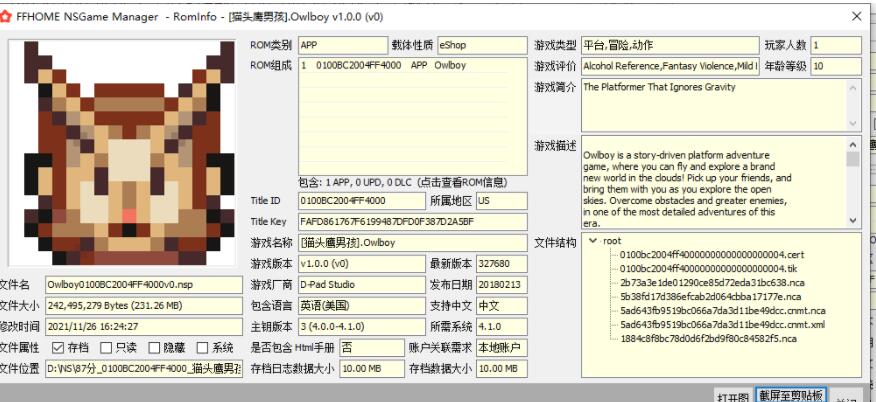The image size is (876, 402).
Task: Click the 所需系统 field showing 4.1.0
Action: 502,327
